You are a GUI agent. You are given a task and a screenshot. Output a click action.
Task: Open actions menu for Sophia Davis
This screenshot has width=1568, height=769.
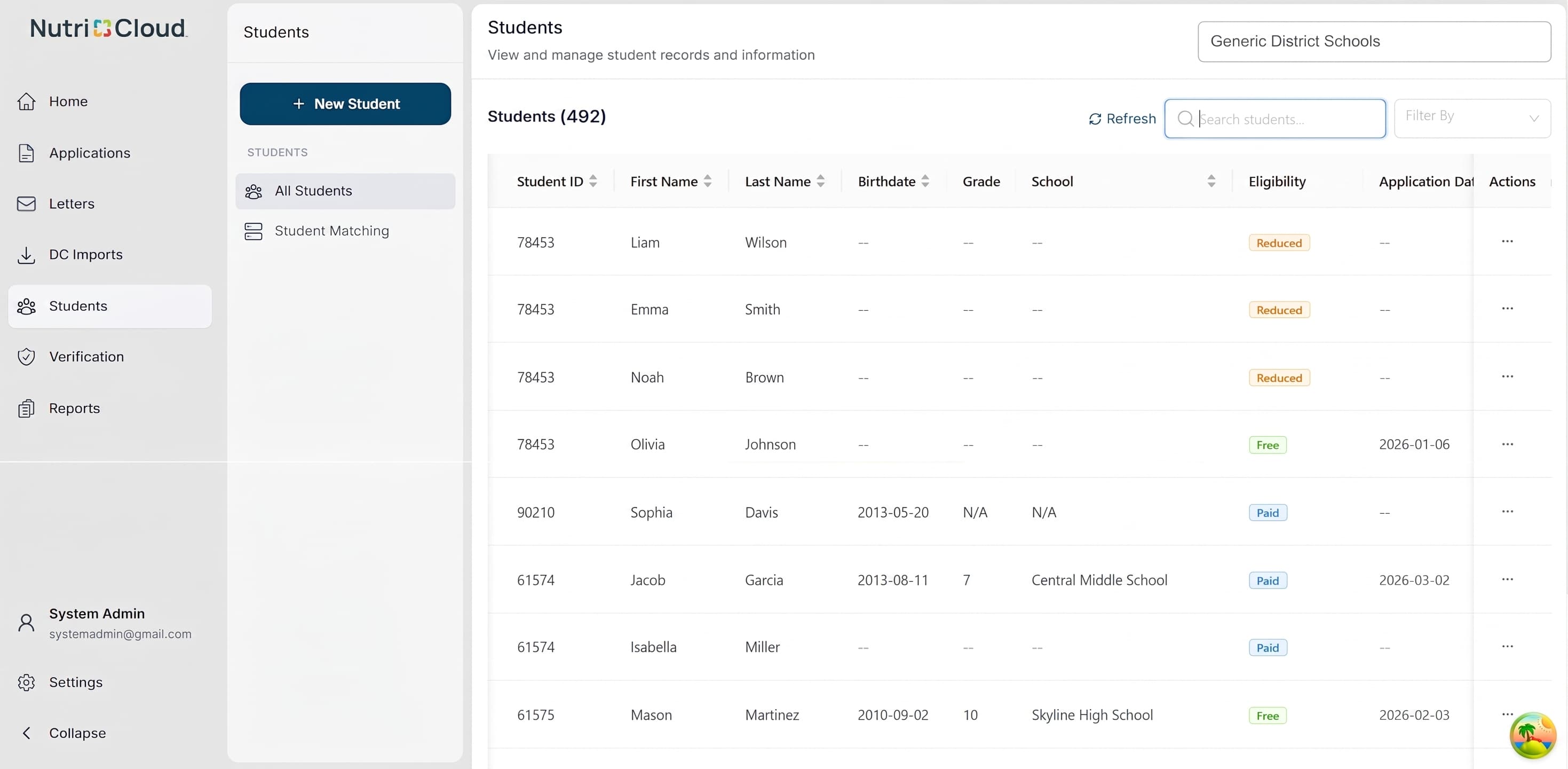pyautogui.click(x=1507, y=512)
